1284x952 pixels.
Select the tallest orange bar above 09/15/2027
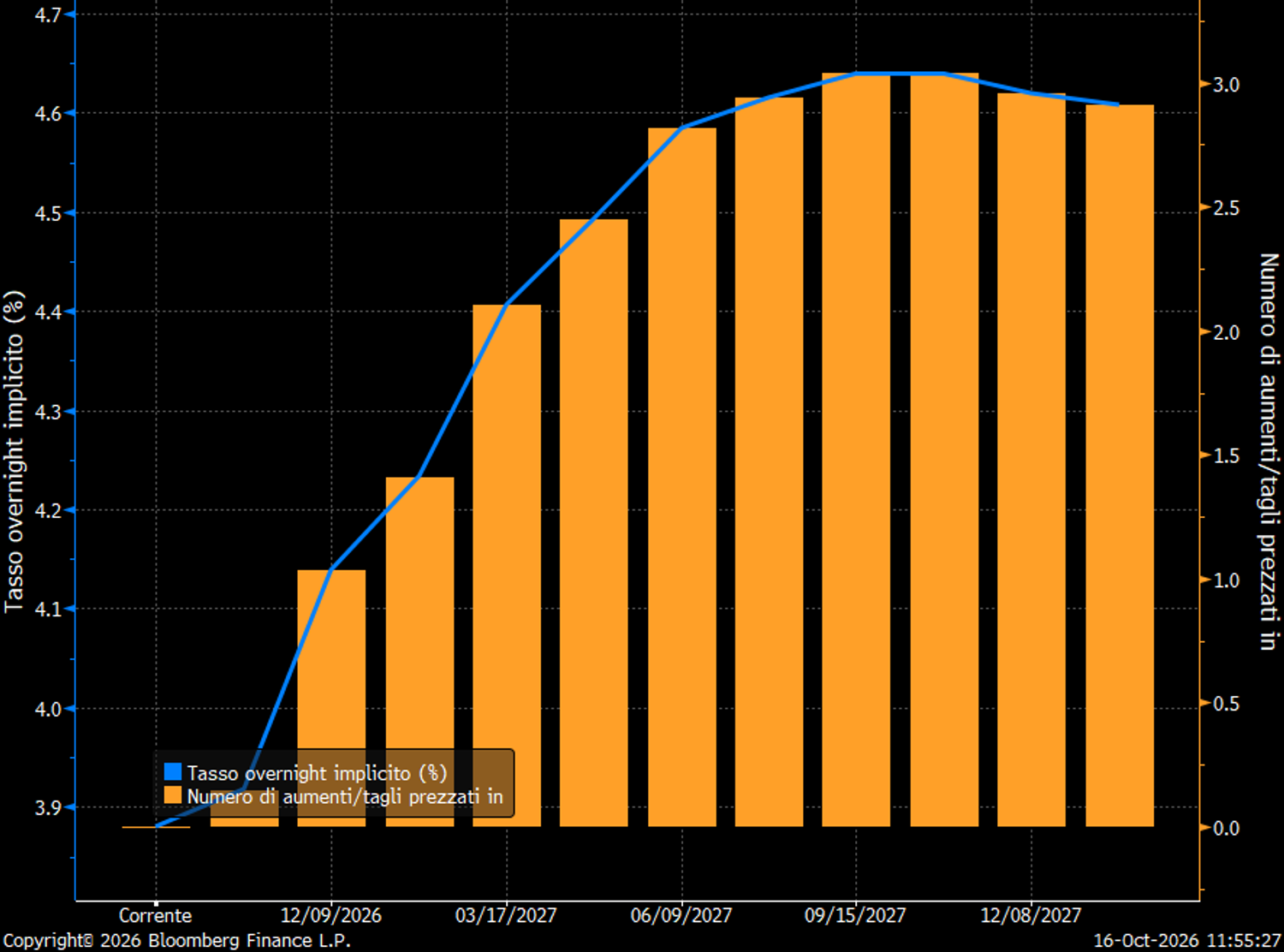pos(856,449)
